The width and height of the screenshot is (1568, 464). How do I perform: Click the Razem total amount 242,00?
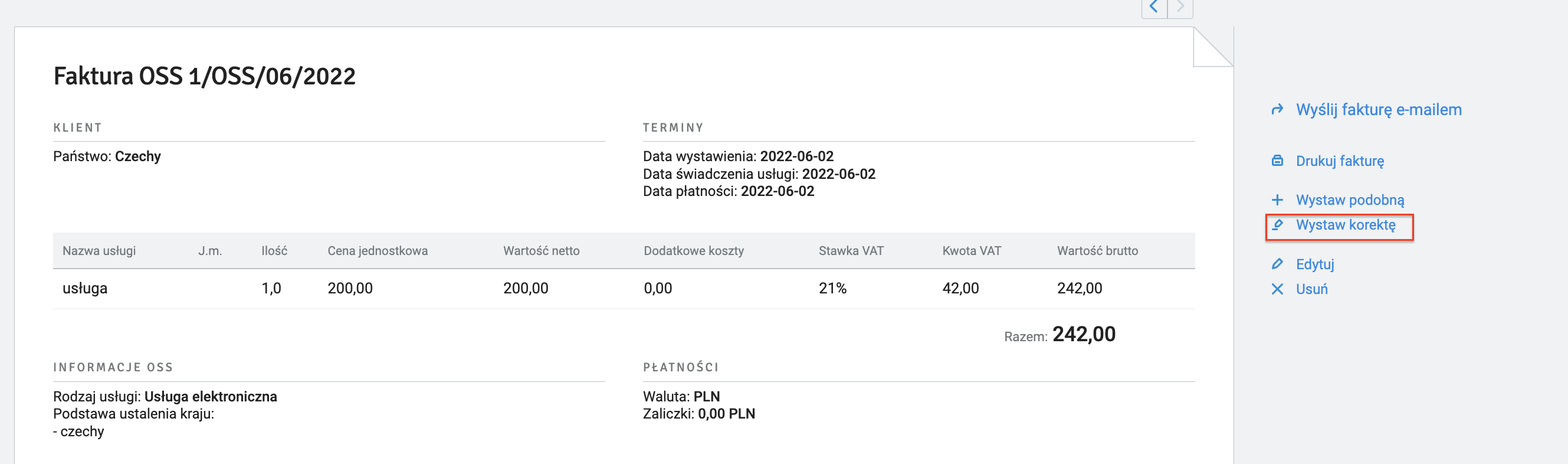(1084, 334)
